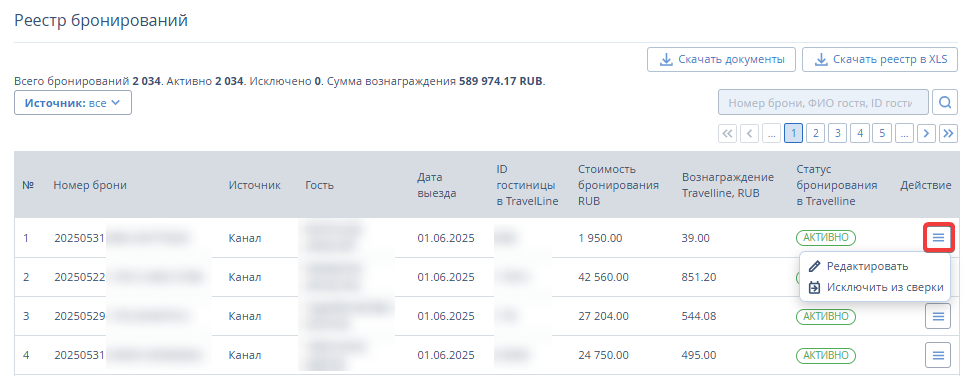
Task: Go to first page double-arrow icon
Action: (728, 133)
